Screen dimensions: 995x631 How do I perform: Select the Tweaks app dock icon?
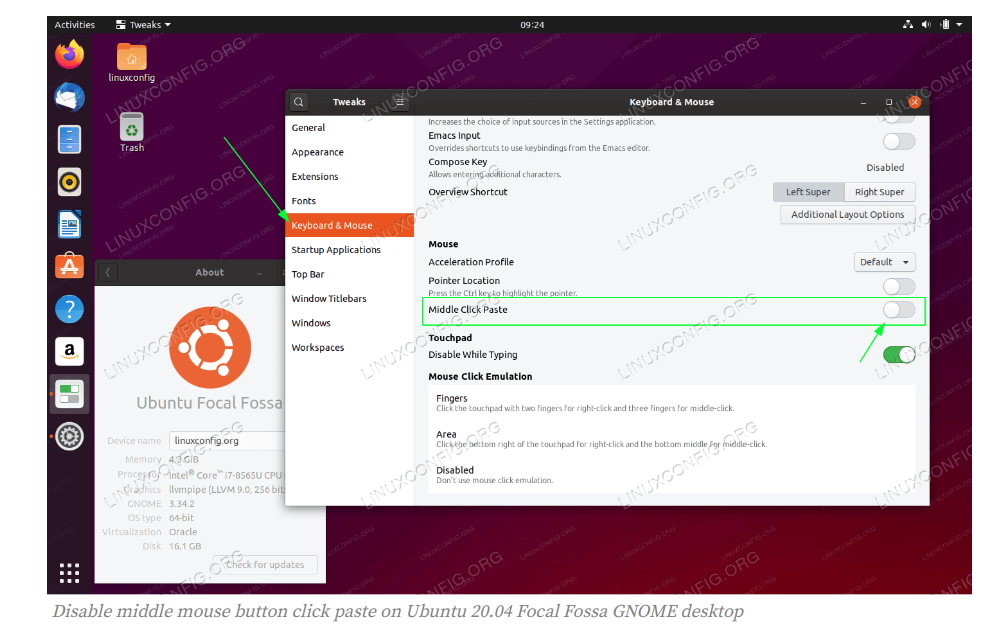pos(69,394)
